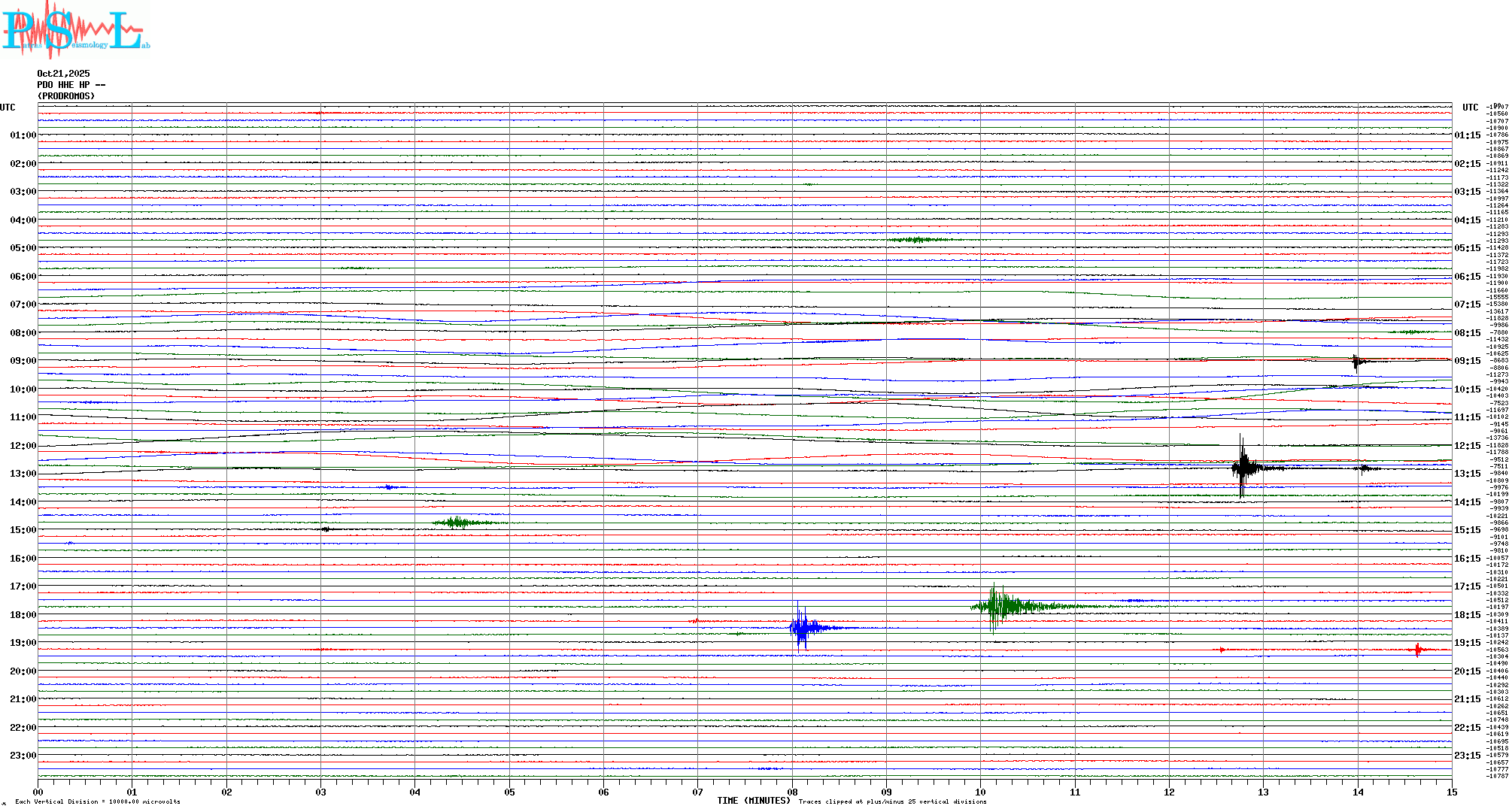Screen dimensions: 1512x812
Task: Click the 08 minute mark on the time axis
Action: [792, 792]
